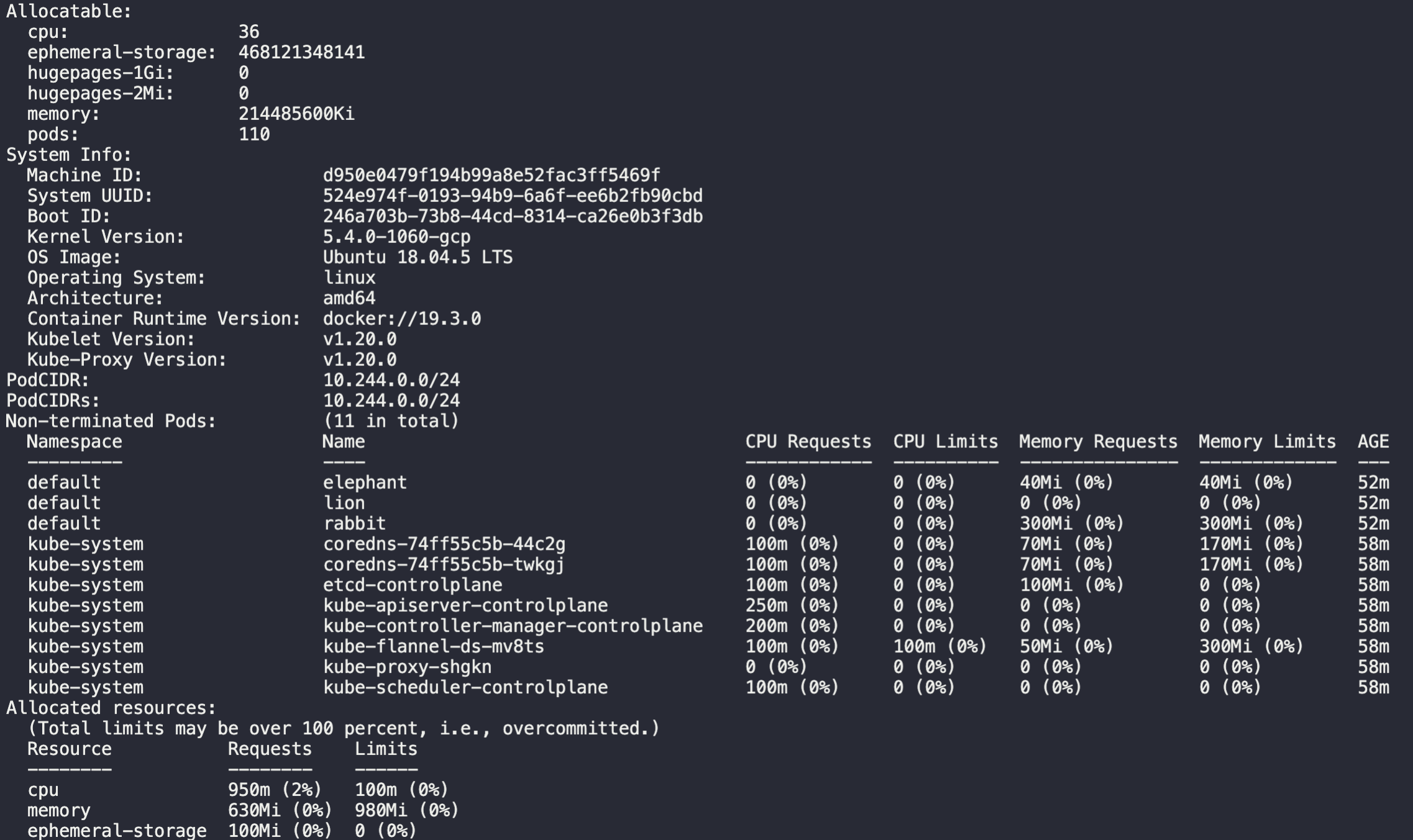This screenshot has height=840, width=1413.
Task: Click etcd-controlplane pod entry
Action: click(x=413, y=585)
